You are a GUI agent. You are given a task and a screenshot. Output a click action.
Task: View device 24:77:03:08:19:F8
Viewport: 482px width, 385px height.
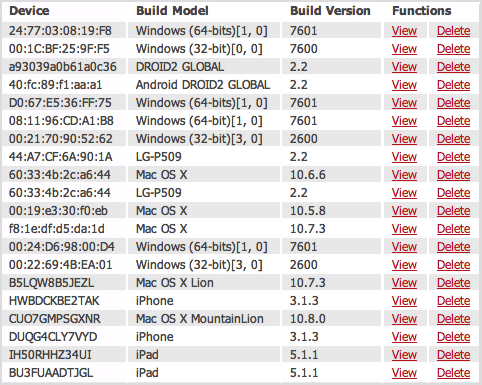pyautogui.click(x=404, y=31)
